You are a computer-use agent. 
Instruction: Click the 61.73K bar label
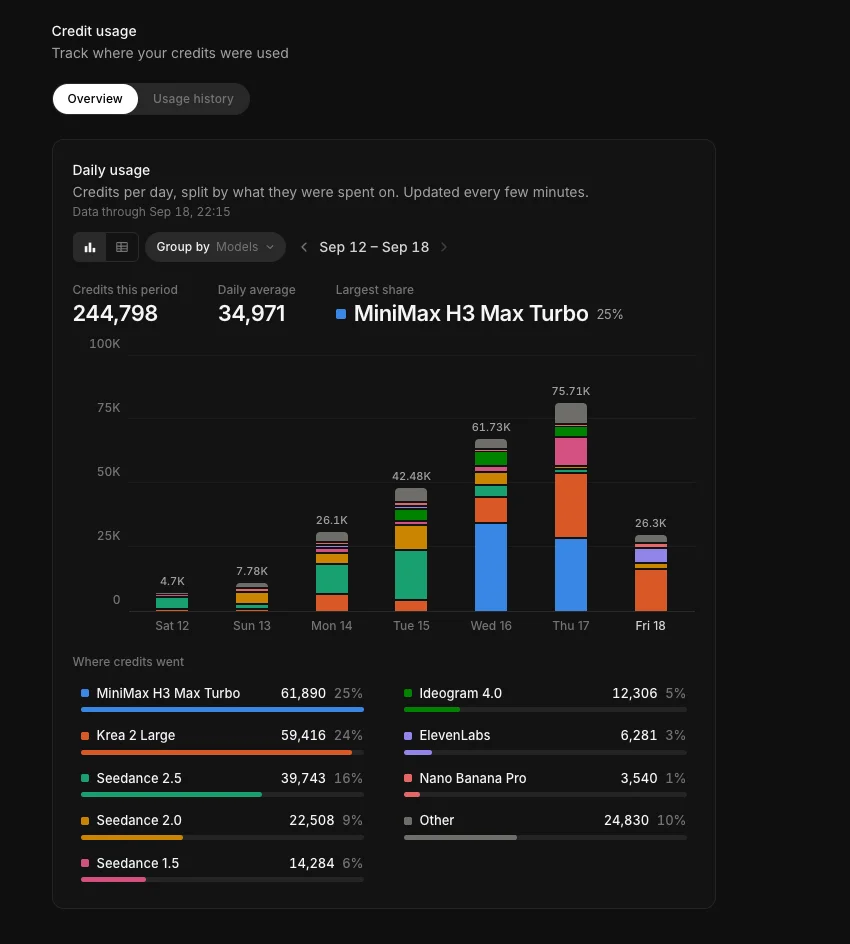coord(491,427)
